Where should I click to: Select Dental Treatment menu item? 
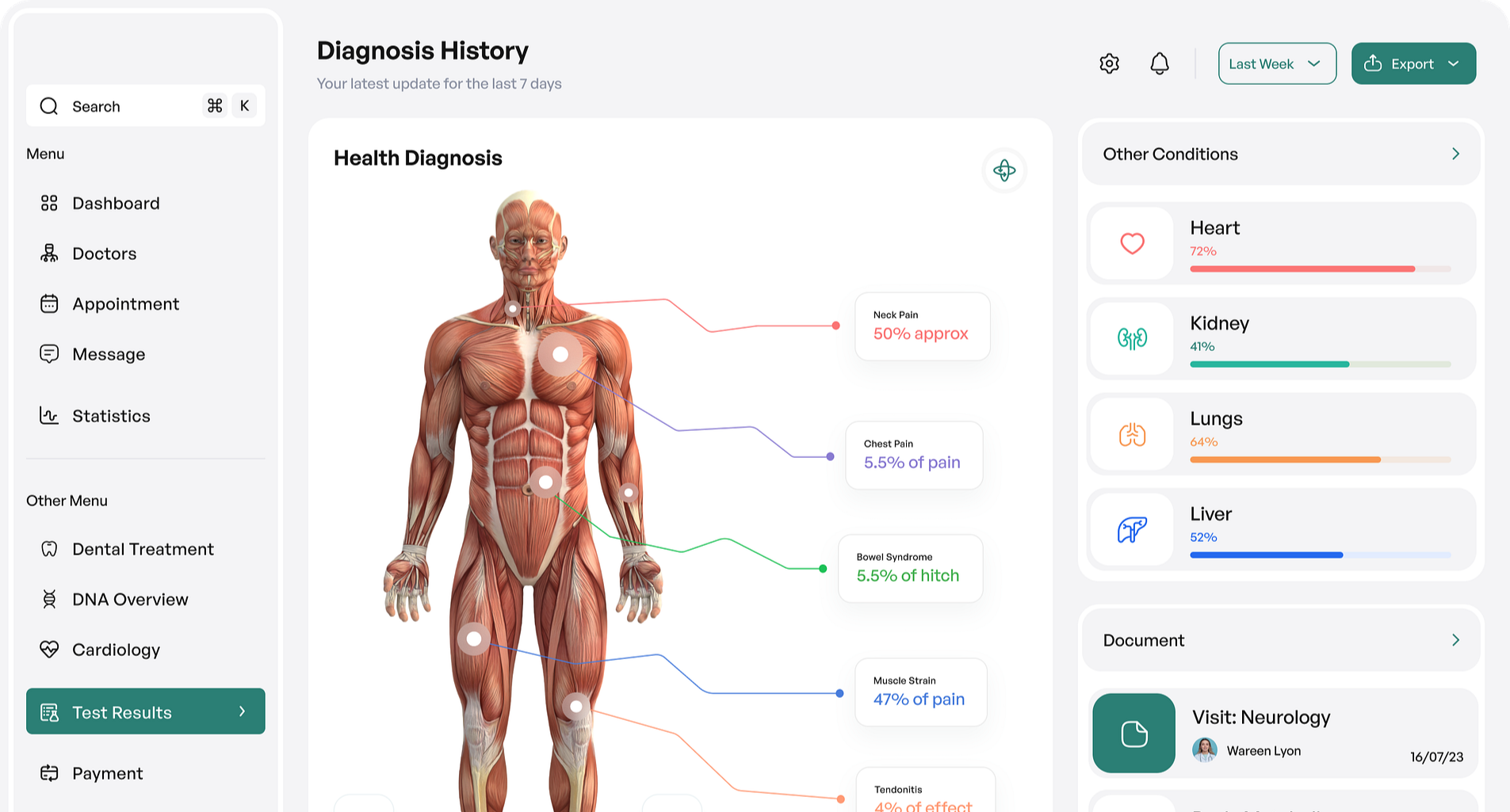(x=143, y=549)
